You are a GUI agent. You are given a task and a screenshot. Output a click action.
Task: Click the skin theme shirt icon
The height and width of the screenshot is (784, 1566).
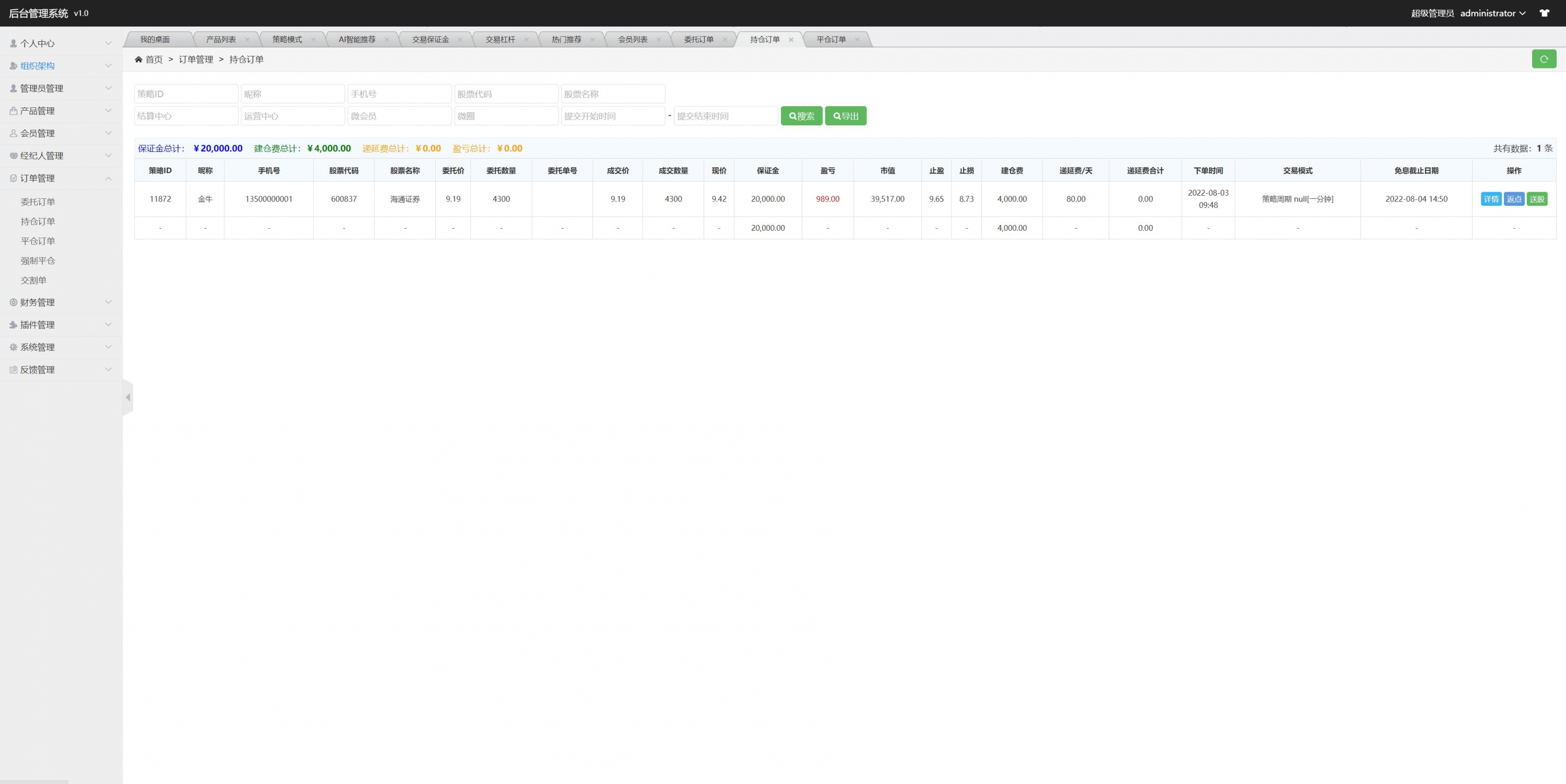pos(1544,13)
